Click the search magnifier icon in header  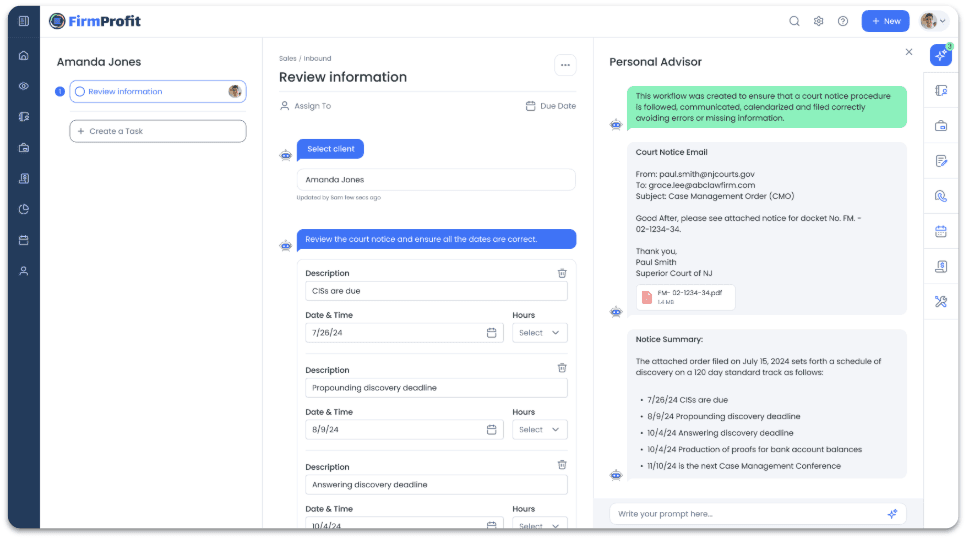pos(794,21)
